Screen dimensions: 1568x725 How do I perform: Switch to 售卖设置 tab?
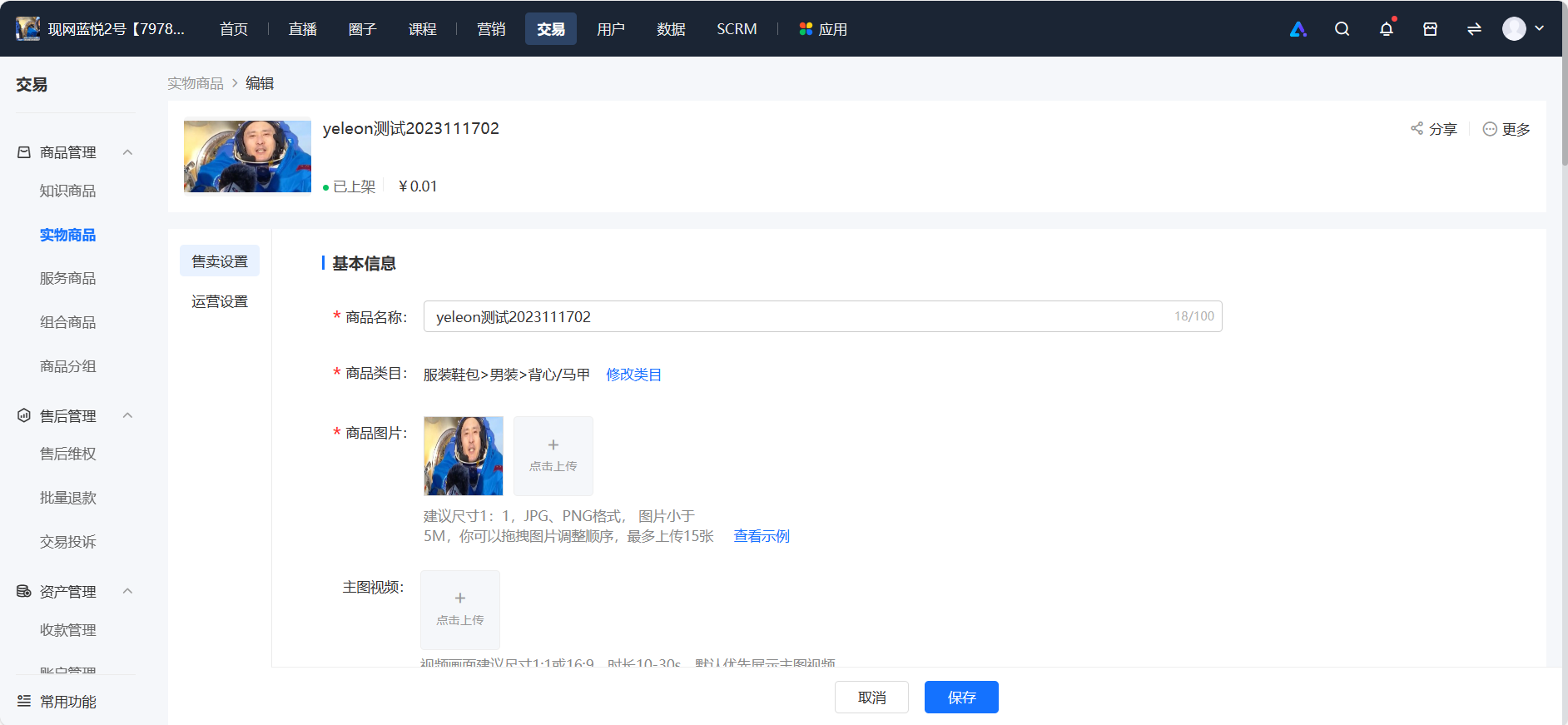(x=220, y=261)
